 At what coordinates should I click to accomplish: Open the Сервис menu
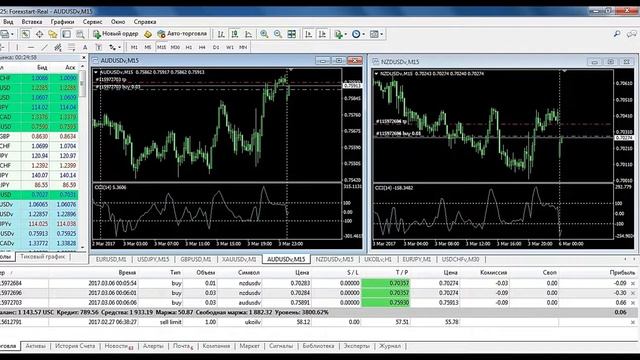pos(92,22)
